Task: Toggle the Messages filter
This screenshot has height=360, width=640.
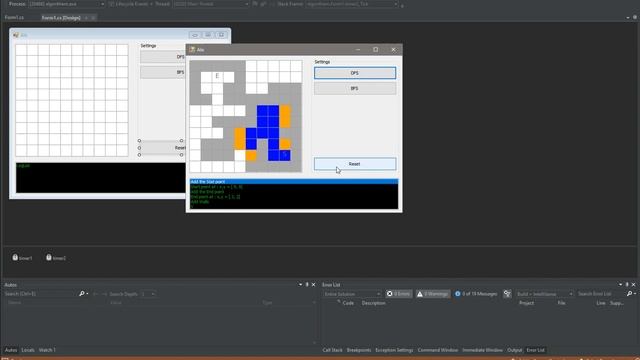Action: pos(476,294)
